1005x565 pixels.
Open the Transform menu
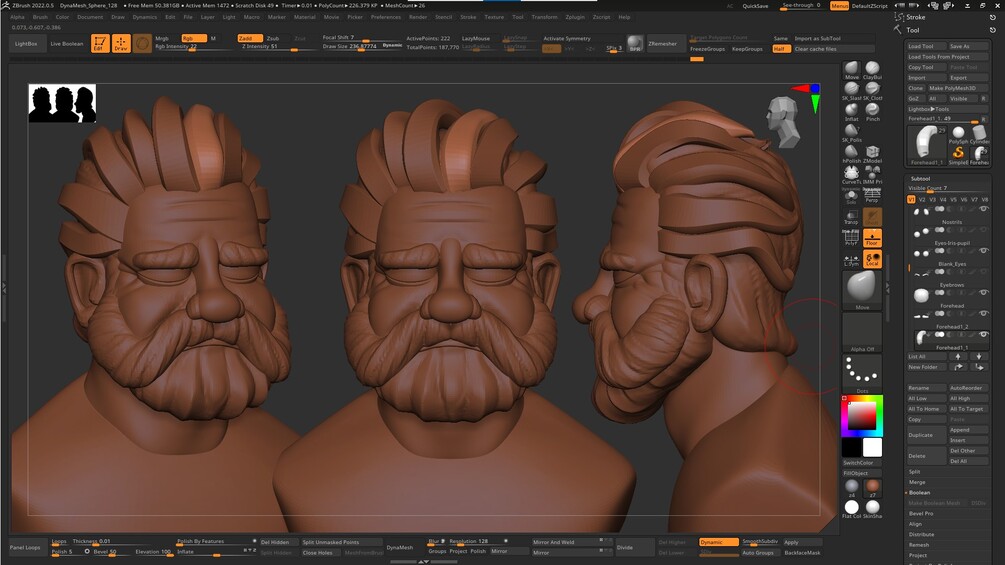(544, 17)
